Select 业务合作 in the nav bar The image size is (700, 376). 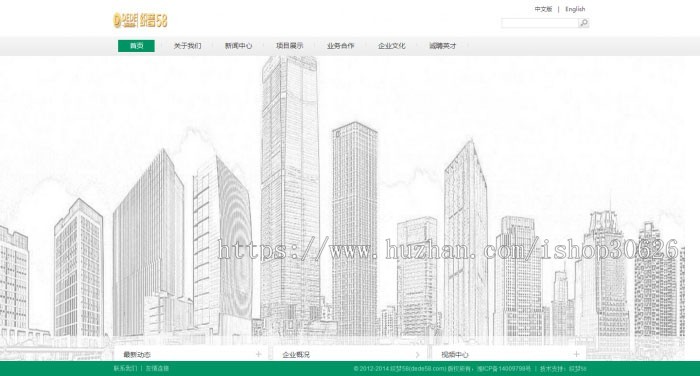(x=340, y=46)
